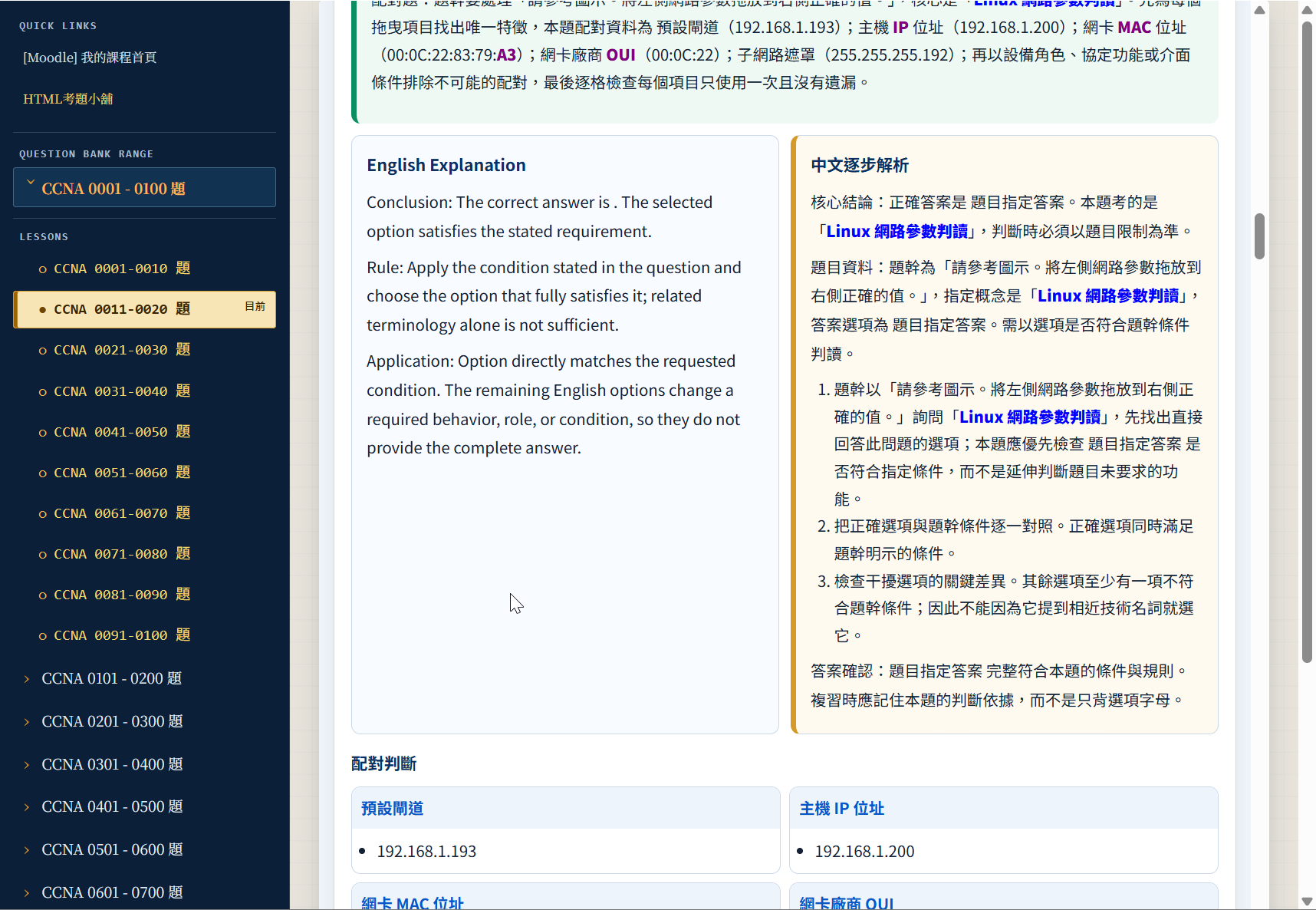Viewport: 1316px width, 910px height.
Task: Click the 中文逐步解析 heading
Action: click(x=860, y=165)
